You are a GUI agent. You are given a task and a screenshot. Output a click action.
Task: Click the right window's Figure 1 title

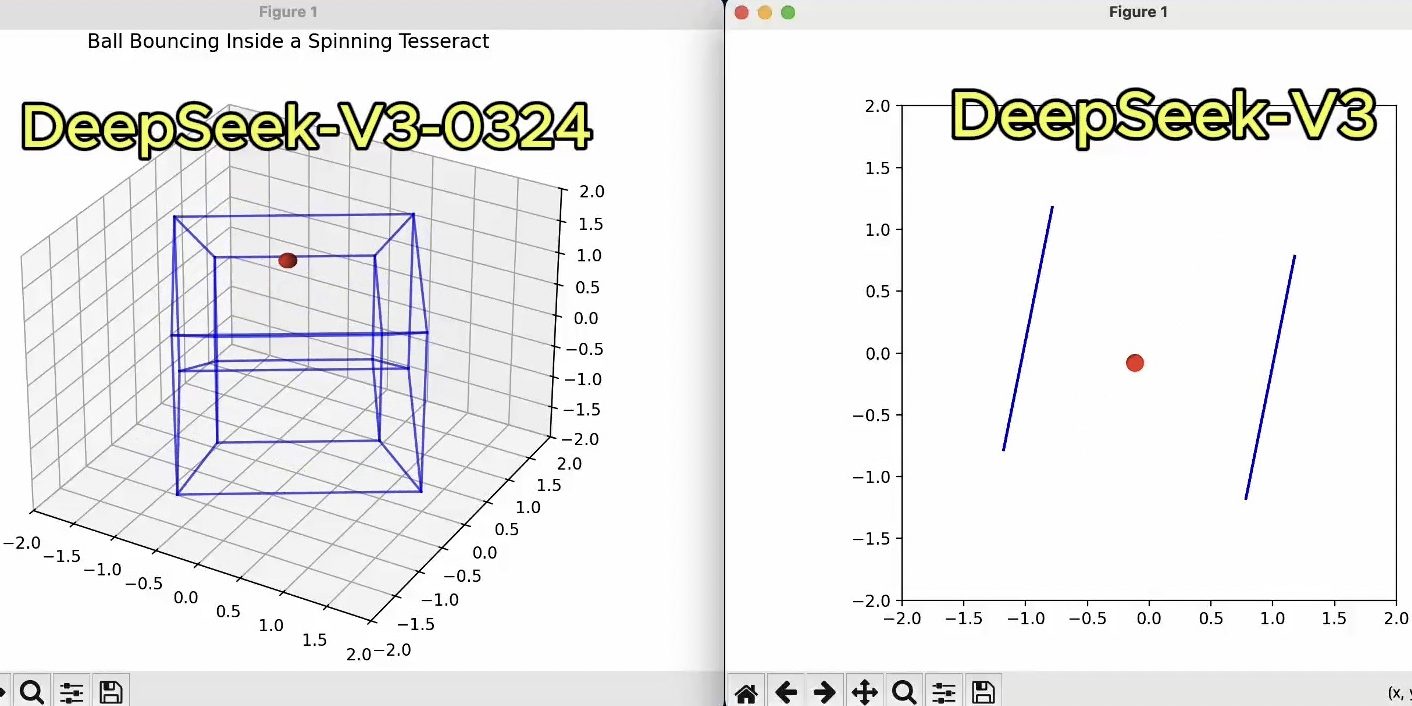click(1138, 13)
